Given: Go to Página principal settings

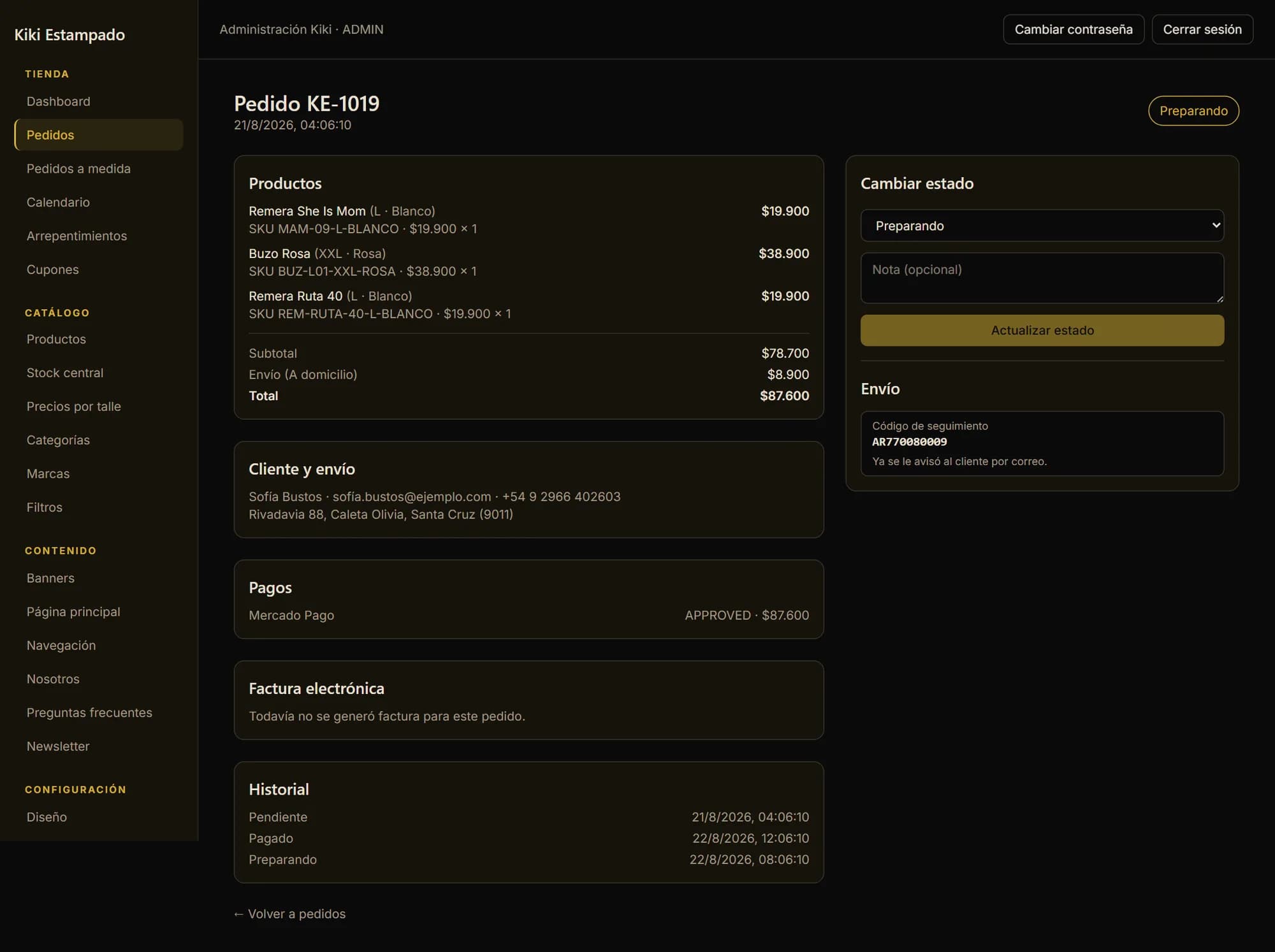Looking at the screenshot, I should [98, 612].
